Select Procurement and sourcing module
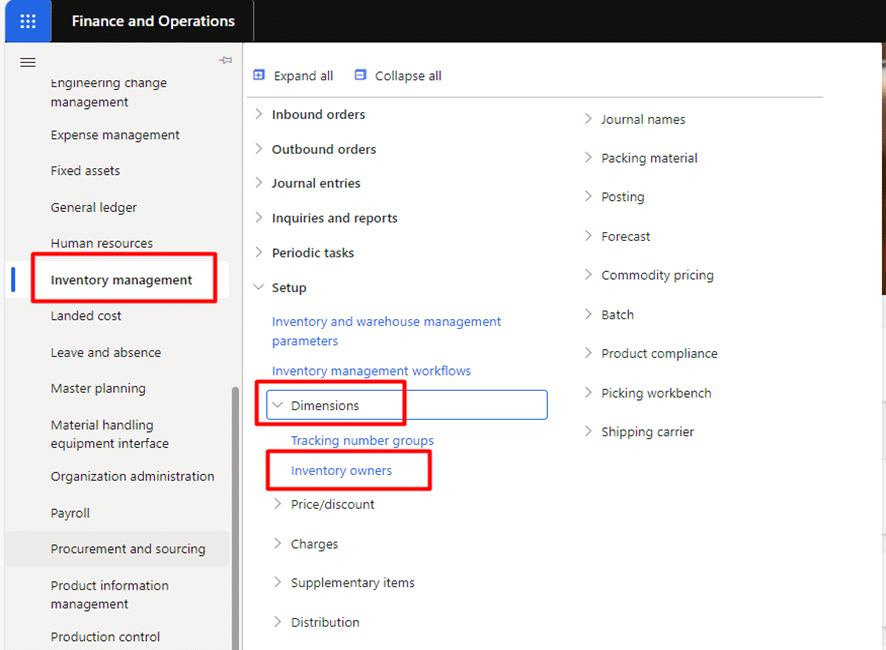The width and height of the screenshot is (886, 650). (128, 549)
